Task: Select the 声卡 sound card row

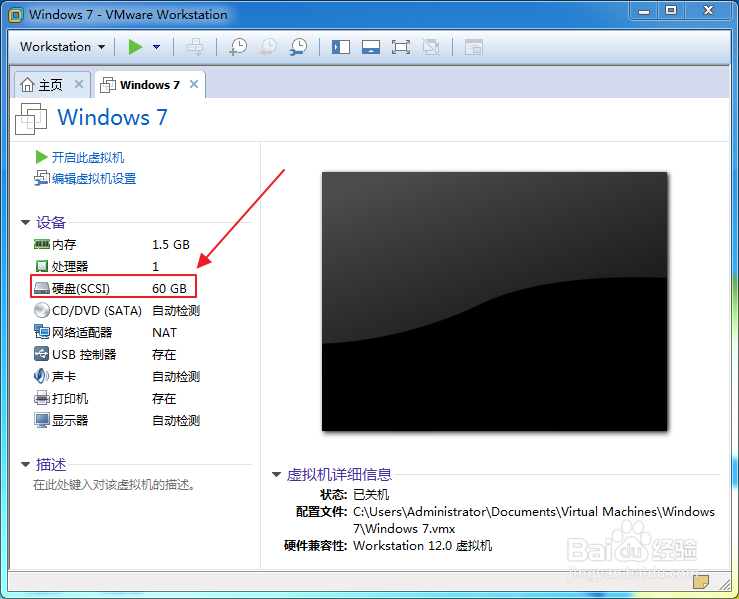Action: (117, 376)
